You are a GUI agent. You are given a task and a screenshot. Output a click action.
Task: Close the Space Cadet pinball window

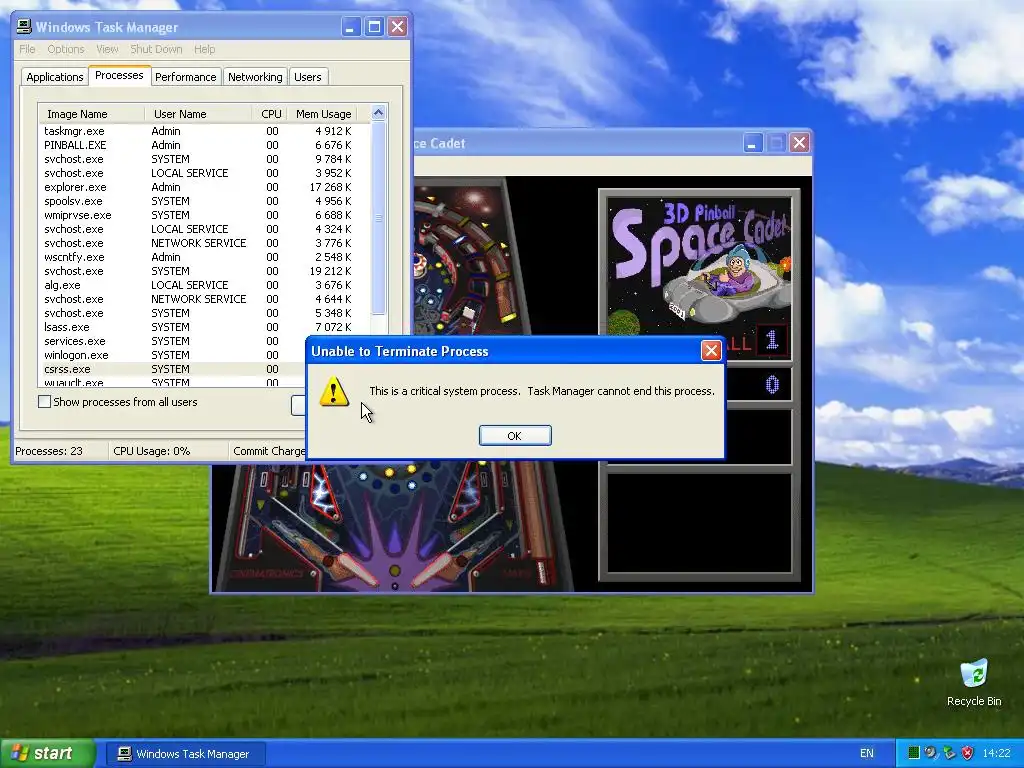pos(799,143)
